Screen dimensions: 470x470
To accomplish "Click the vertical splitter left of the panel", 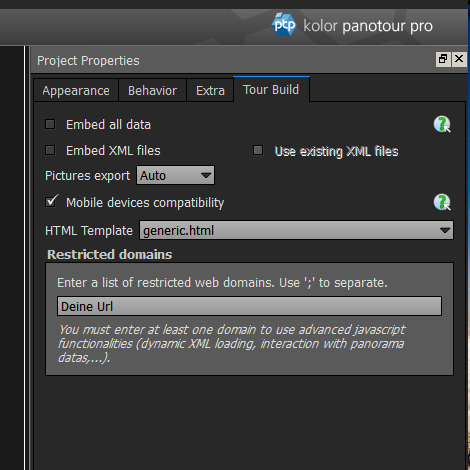I will coord(27,258).
